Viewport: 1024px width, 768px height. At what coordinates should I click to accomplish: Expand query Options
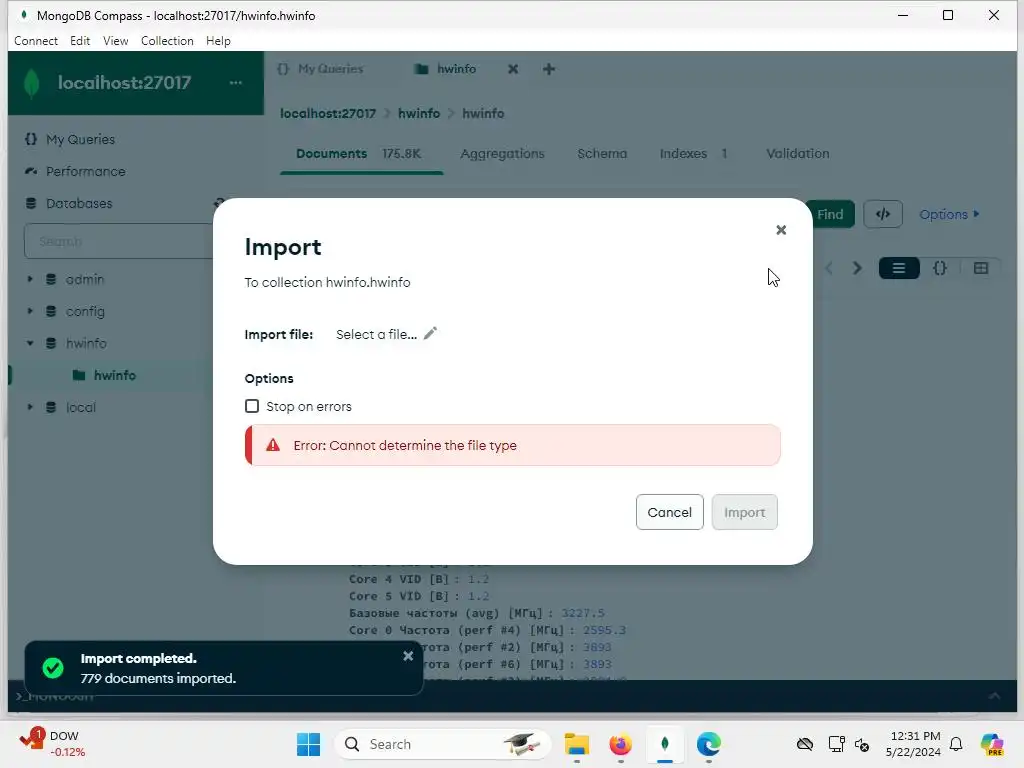click(x=949, y=214)
